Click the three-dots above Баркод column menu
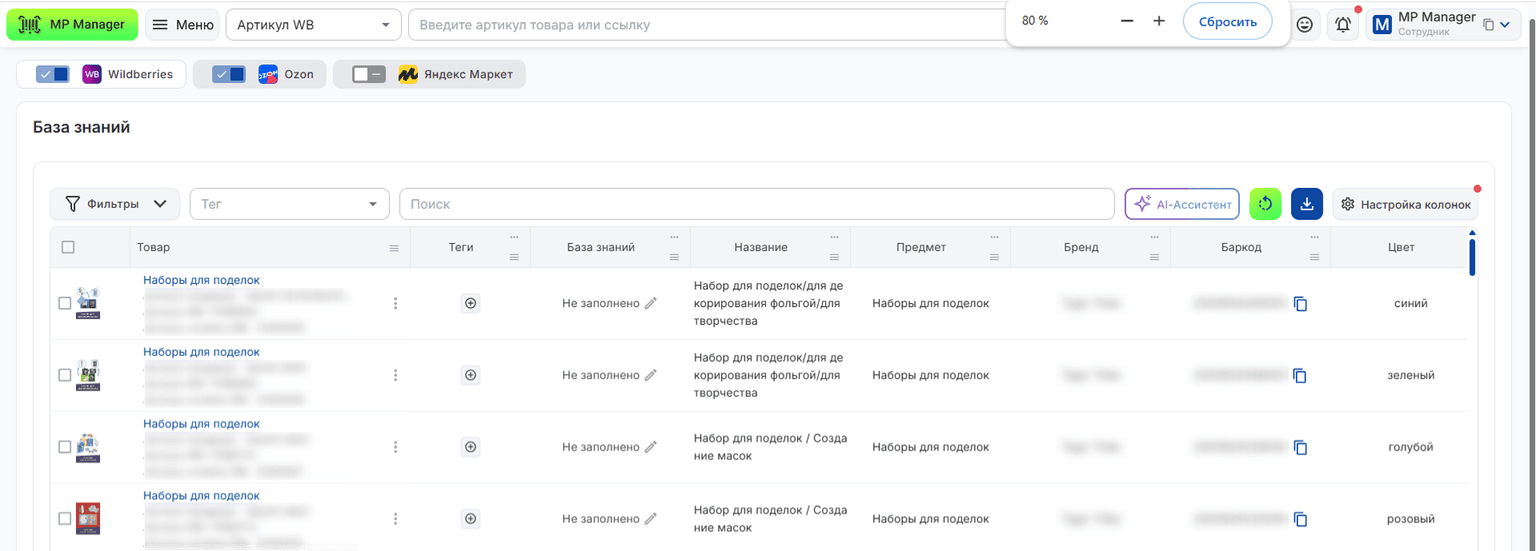The width and height of the screenshot is (1536, 551). click(1314, 237)
